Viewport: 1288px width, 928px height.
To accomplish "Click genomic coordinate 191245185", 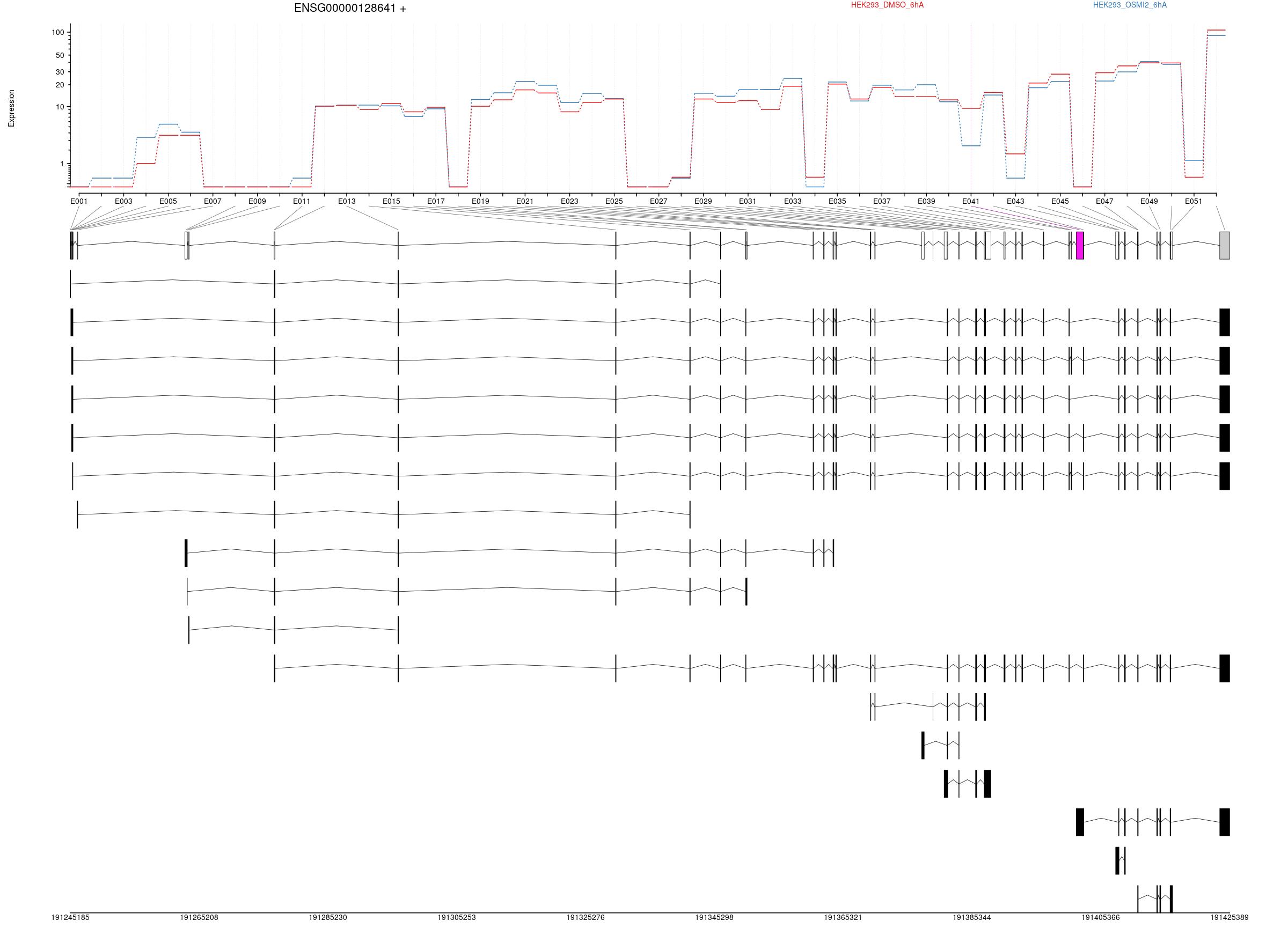I will point(70,918).
